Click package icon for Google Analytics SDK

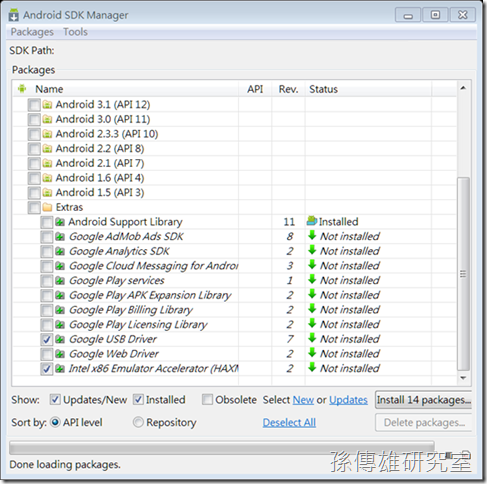click(60, 251)
